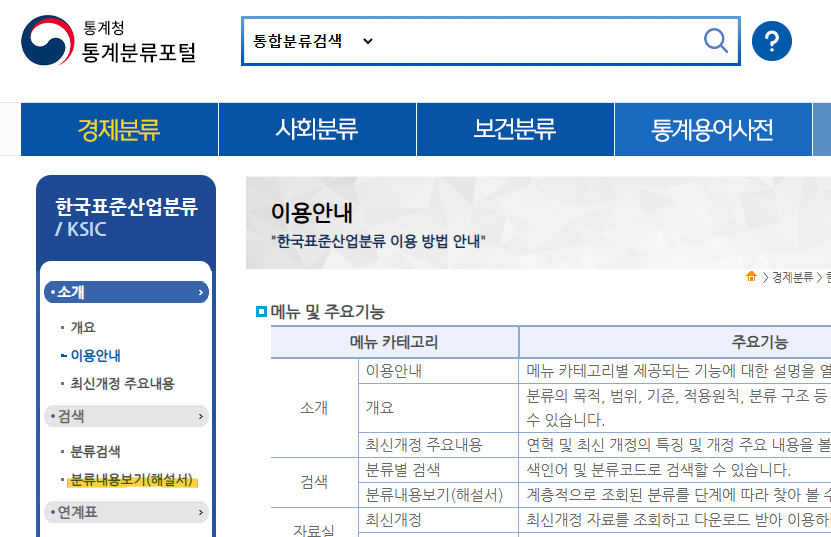This screenshot has width=831, height=537.
Task: Click the 경제분류 breadcrumb link
Action: coord(792,277)
